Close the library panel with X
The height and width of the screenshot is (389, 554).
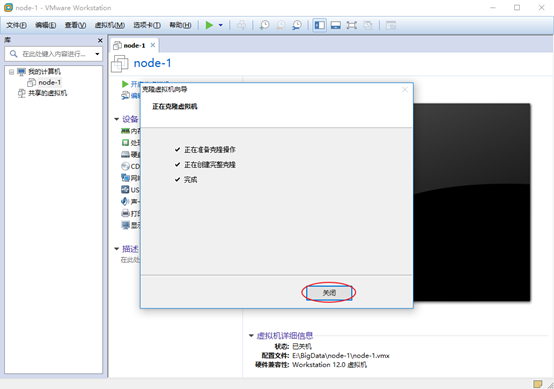pos(100,40)
